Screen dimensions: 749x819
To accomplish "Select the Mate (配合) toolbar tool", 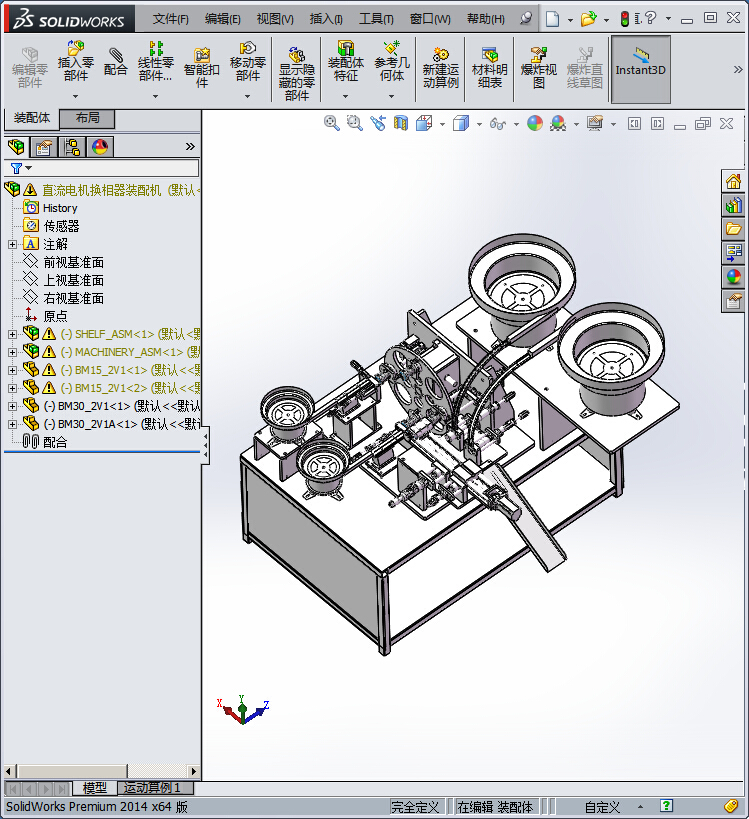I will tap(115, 62).
